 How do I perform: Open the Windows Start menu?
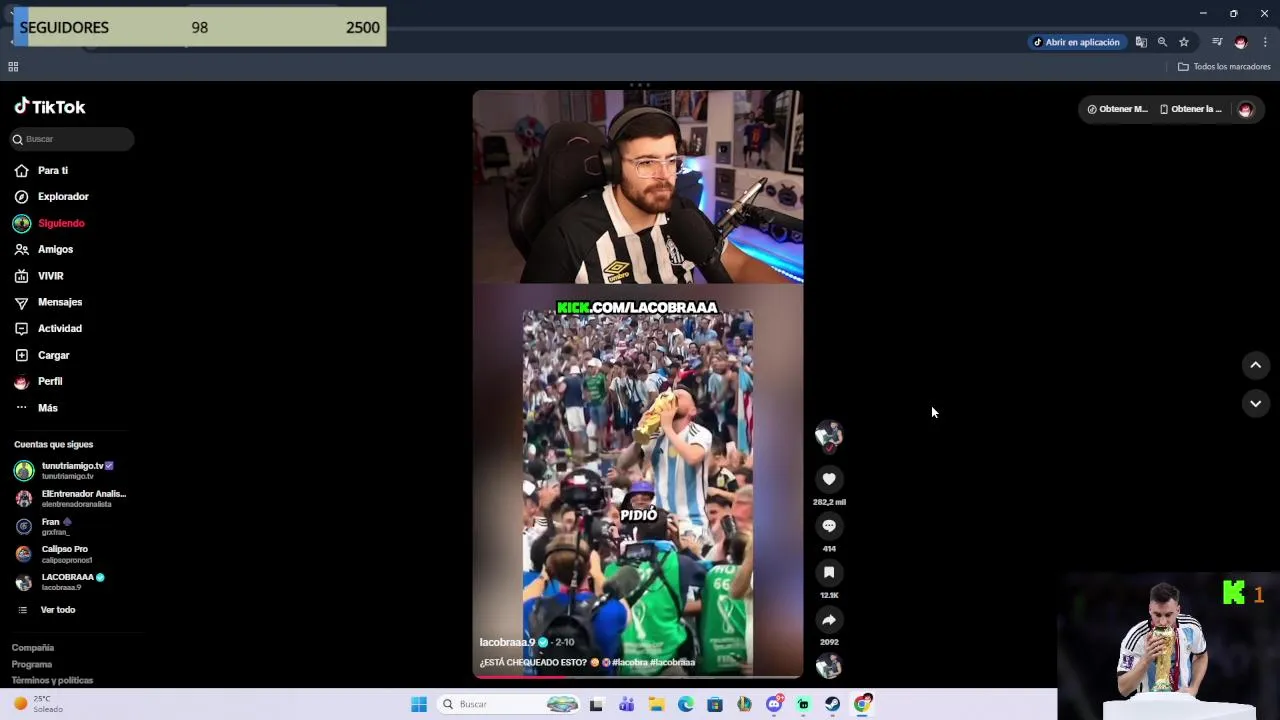pyautogui.click(x=419, y=704)
